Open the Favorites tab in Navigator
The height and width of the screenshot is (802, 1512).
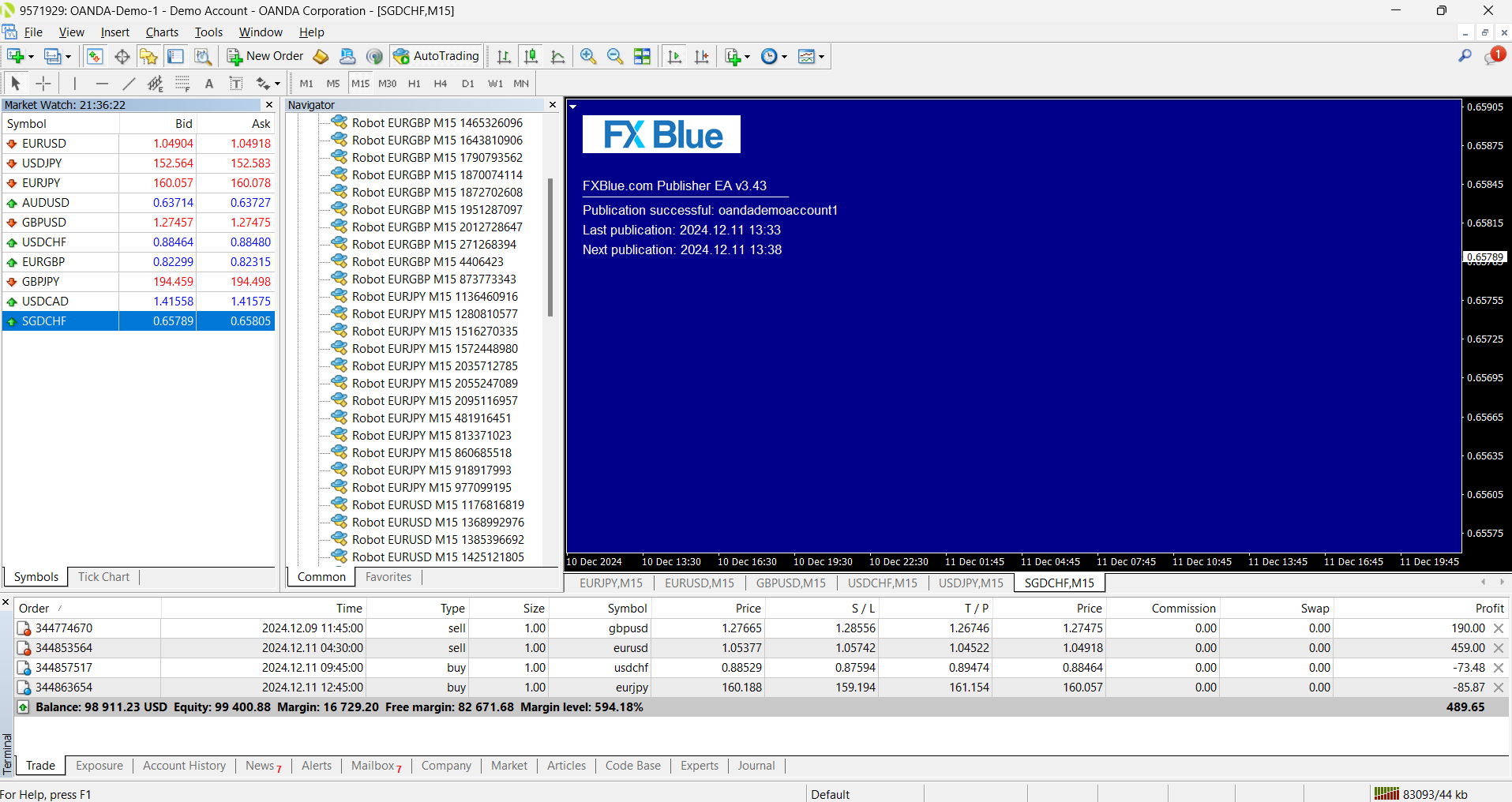click(388, 577)
